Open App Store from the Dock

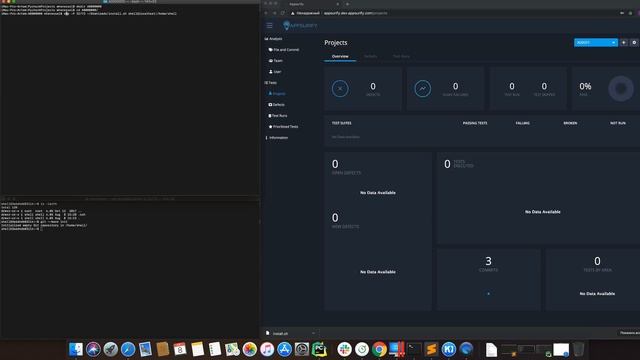click(284, 349)
